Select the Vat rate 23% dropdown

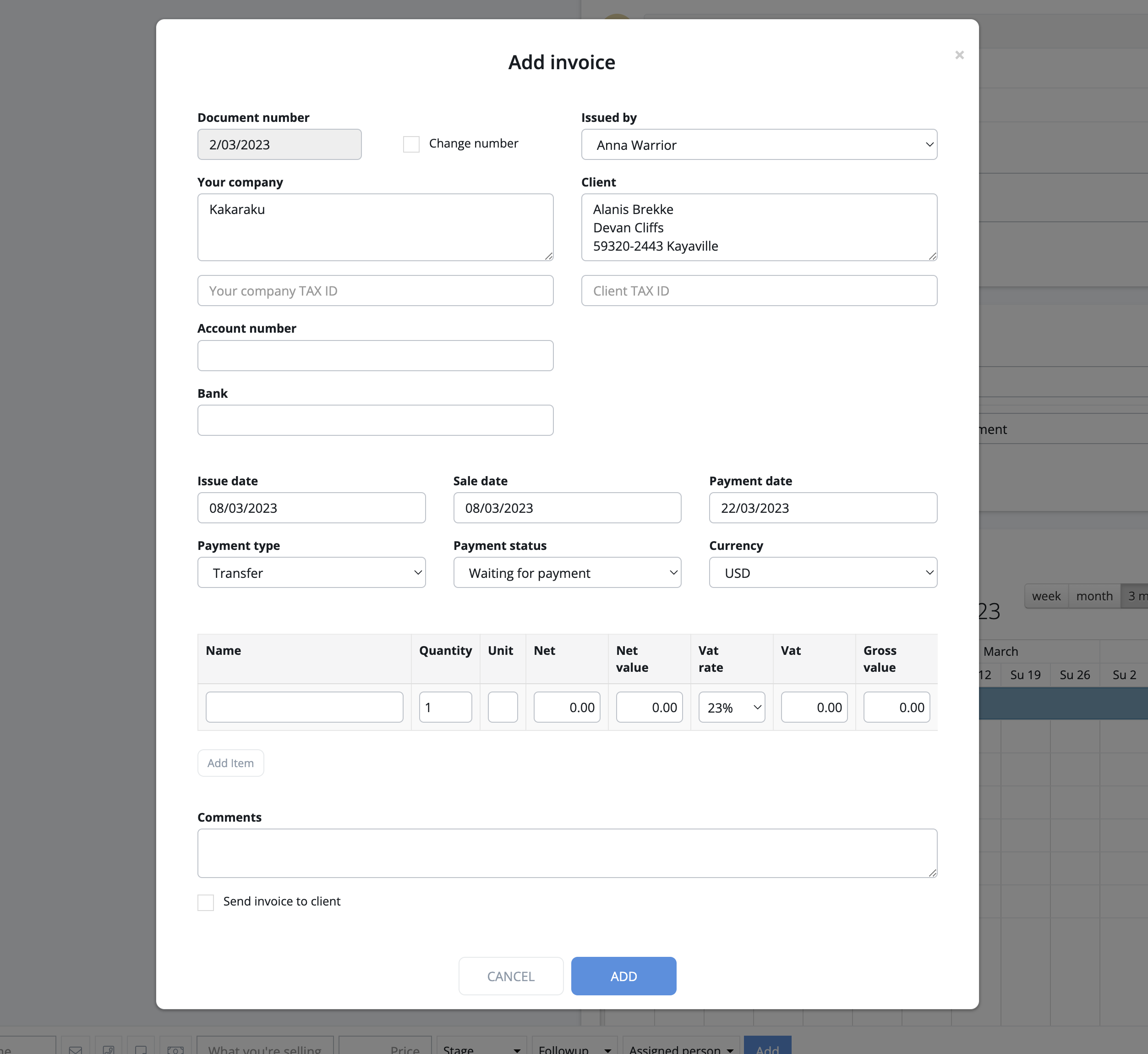pyautogui.click(x=731, y=707)
